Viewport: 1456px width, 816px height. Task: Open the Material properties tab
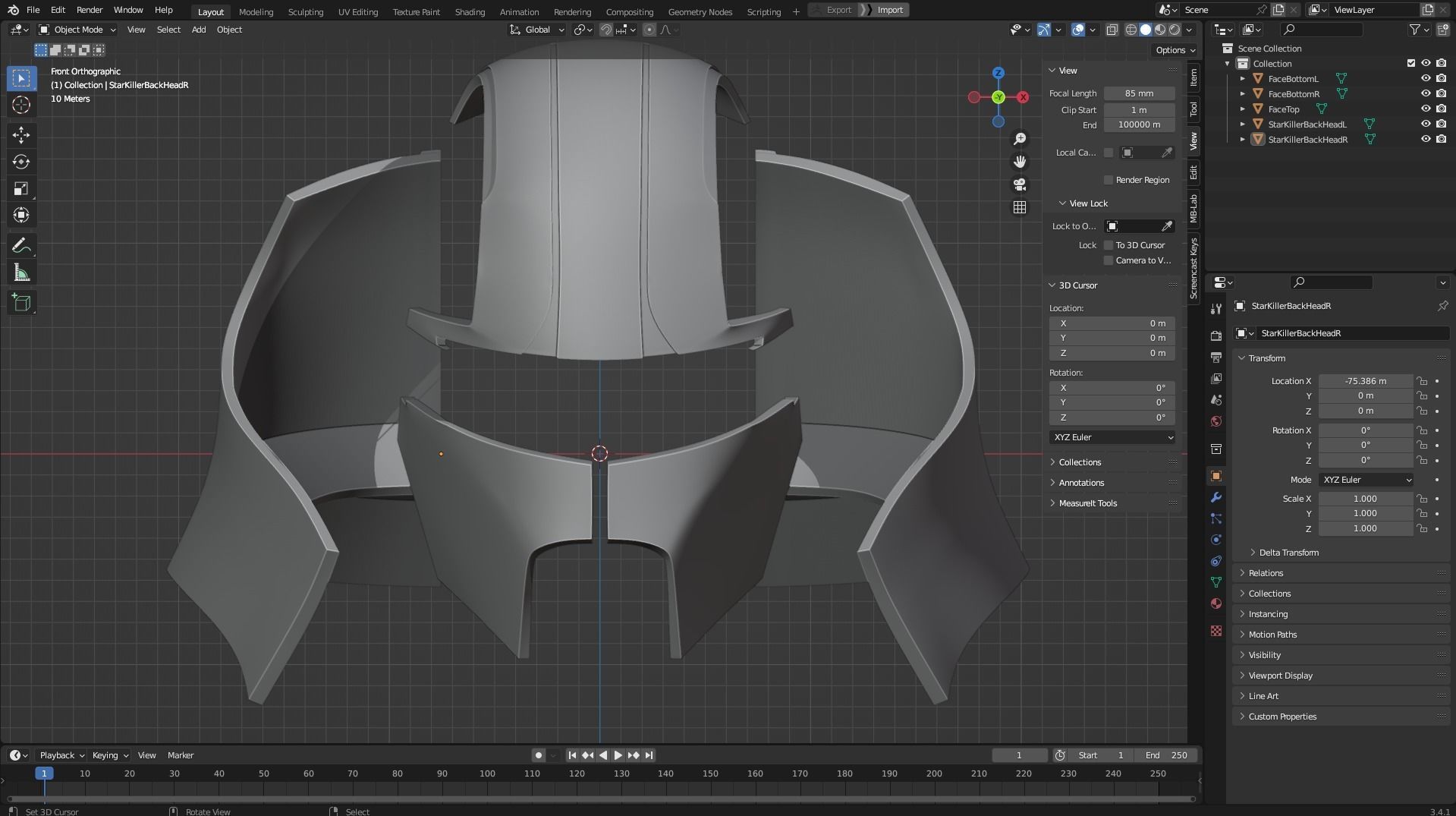[x=1216, y=603]
